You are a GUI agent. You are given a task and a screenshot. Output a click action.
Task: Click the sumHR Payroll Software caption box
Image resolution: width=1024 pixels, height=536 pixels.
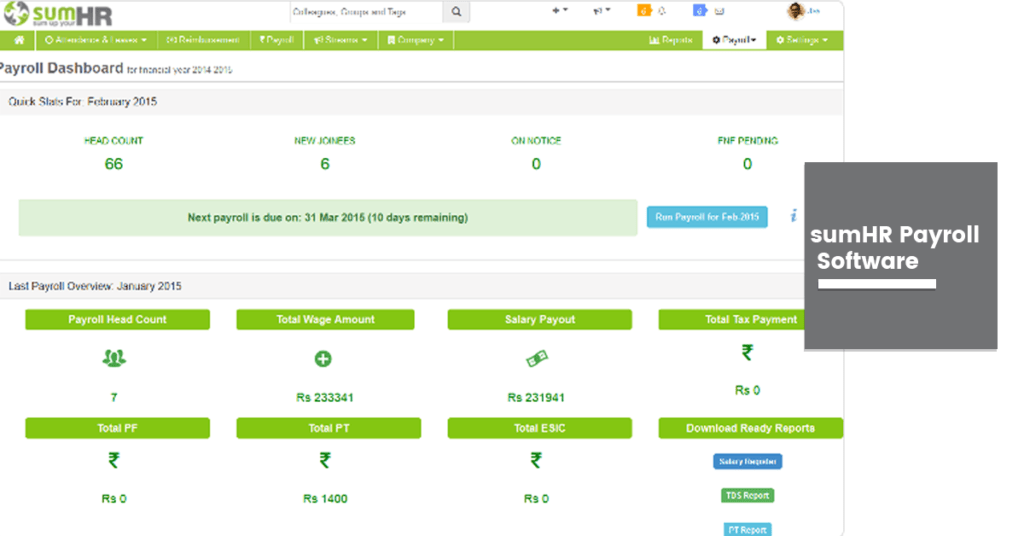pyautogui.click(x=901, y=256)
